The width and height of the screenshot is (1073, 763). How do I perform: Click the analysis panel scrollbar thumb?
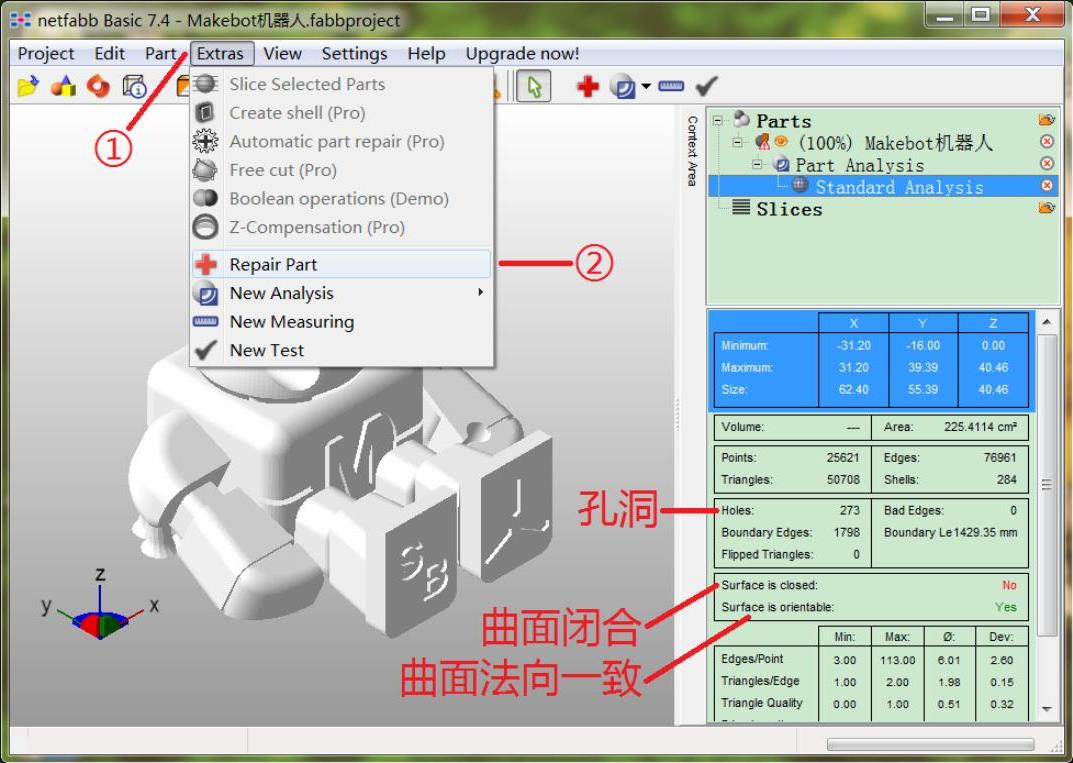(1047, 484)
